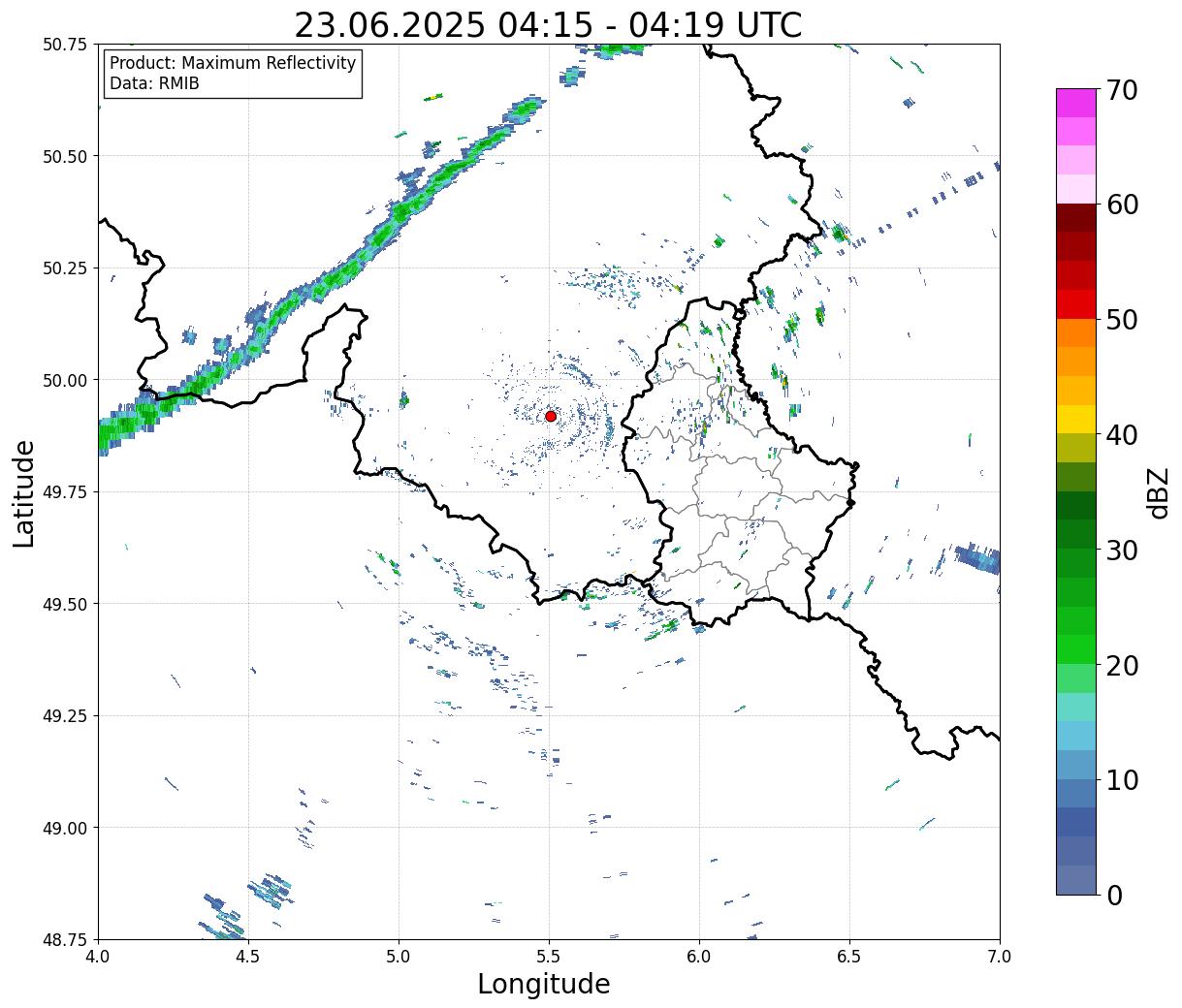Click the magenta swatch at 70 dBZ
This screenshot has width=1182, height=1008.
pyautogui.click(x=1075, y=103)
